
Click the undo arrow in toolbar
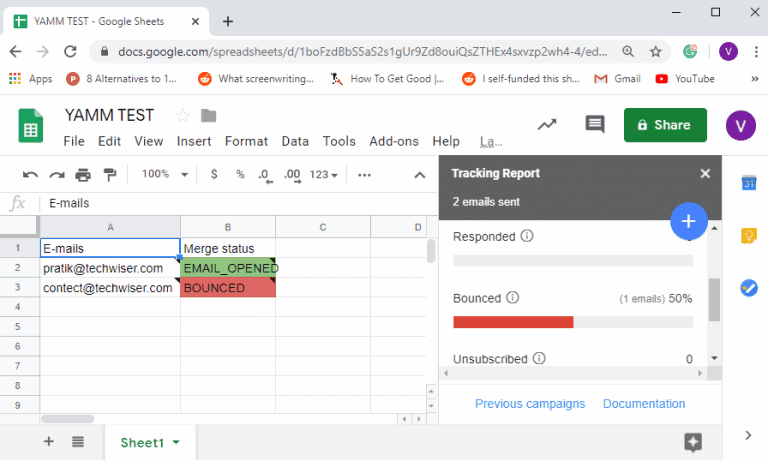pos(30,175)
